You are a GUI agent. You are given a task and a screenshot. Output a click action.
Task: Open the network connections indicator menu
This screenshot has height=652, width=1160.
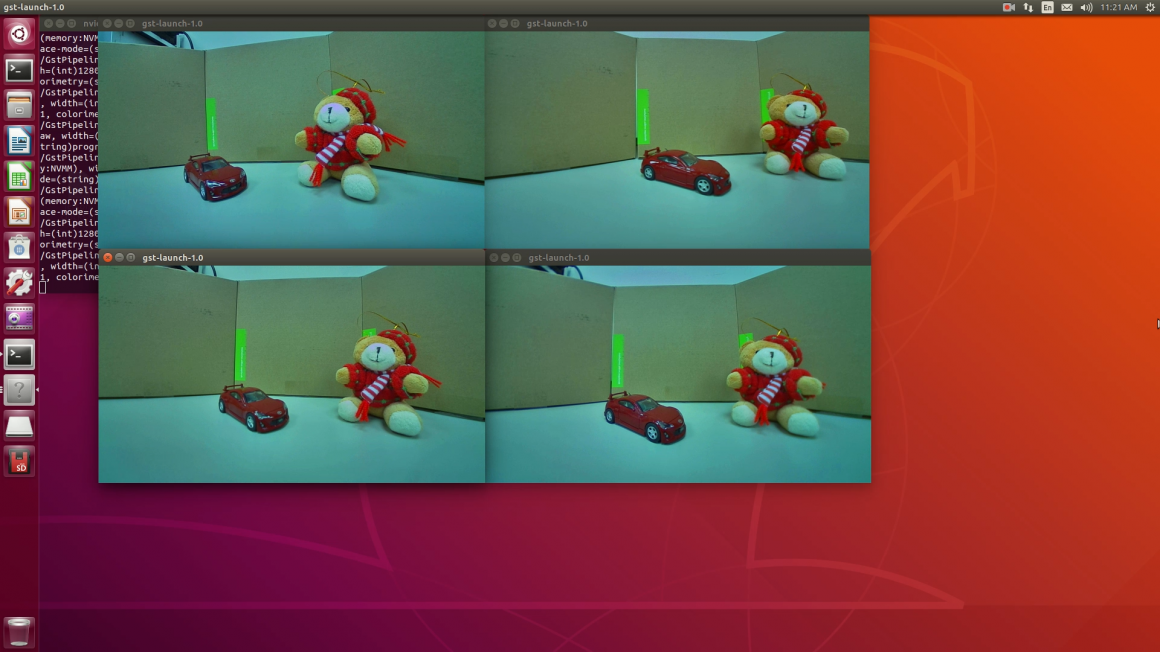point(1028,7)
